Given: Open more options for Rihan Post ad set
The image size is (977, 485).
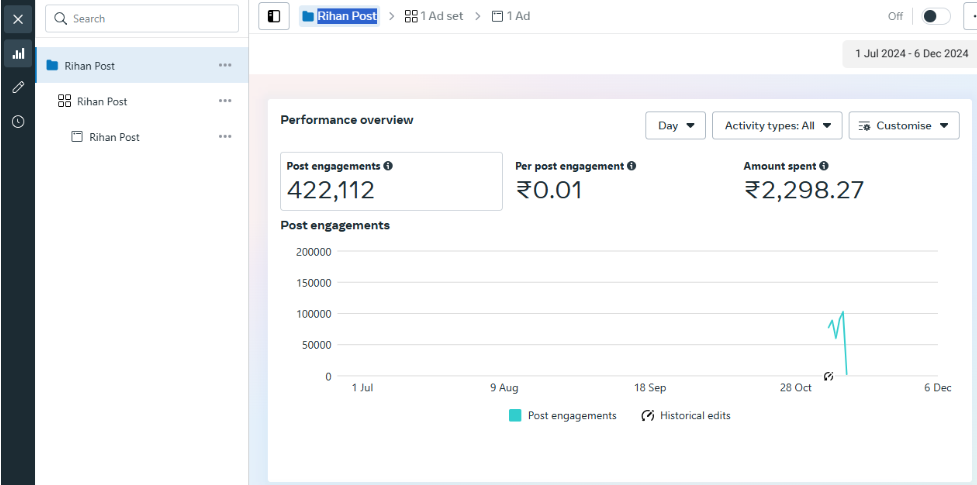Looking at the screenshot, I should pos(225,101).
